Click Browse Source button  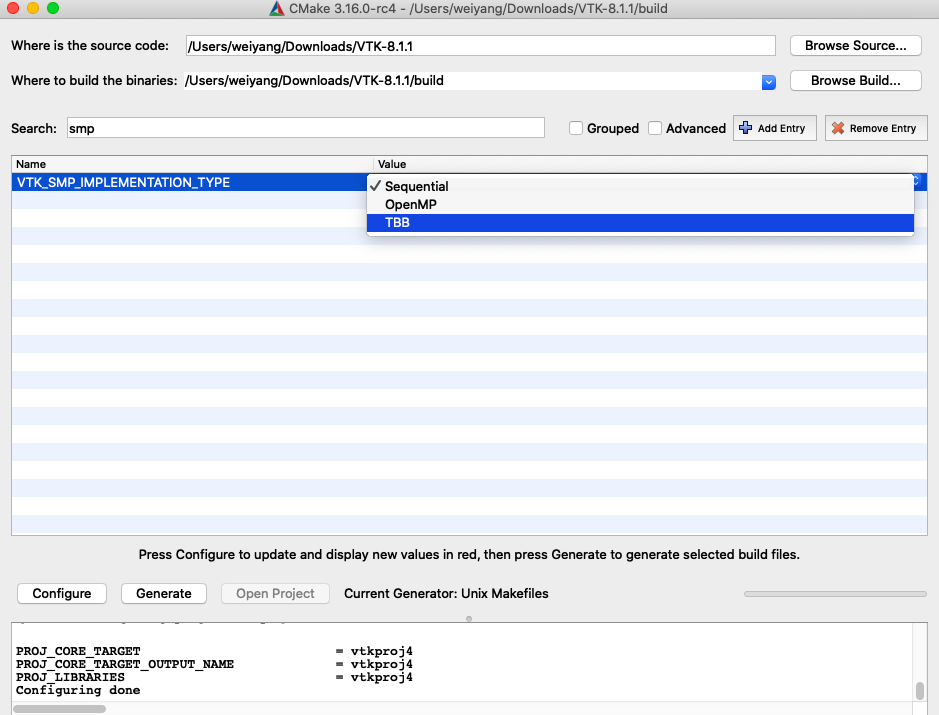click(855, 46)
